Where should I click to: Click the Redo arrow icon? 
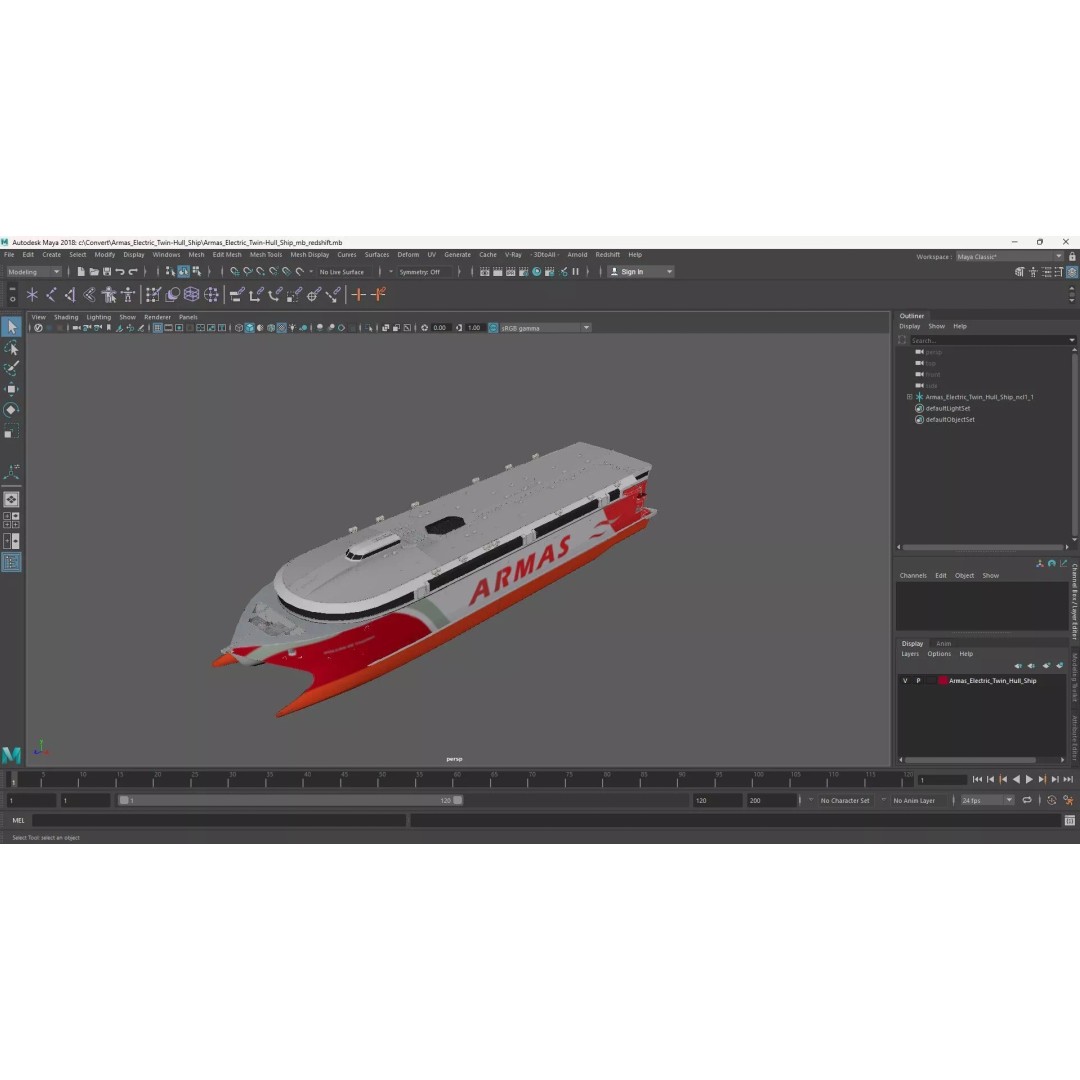pos(133,271)
